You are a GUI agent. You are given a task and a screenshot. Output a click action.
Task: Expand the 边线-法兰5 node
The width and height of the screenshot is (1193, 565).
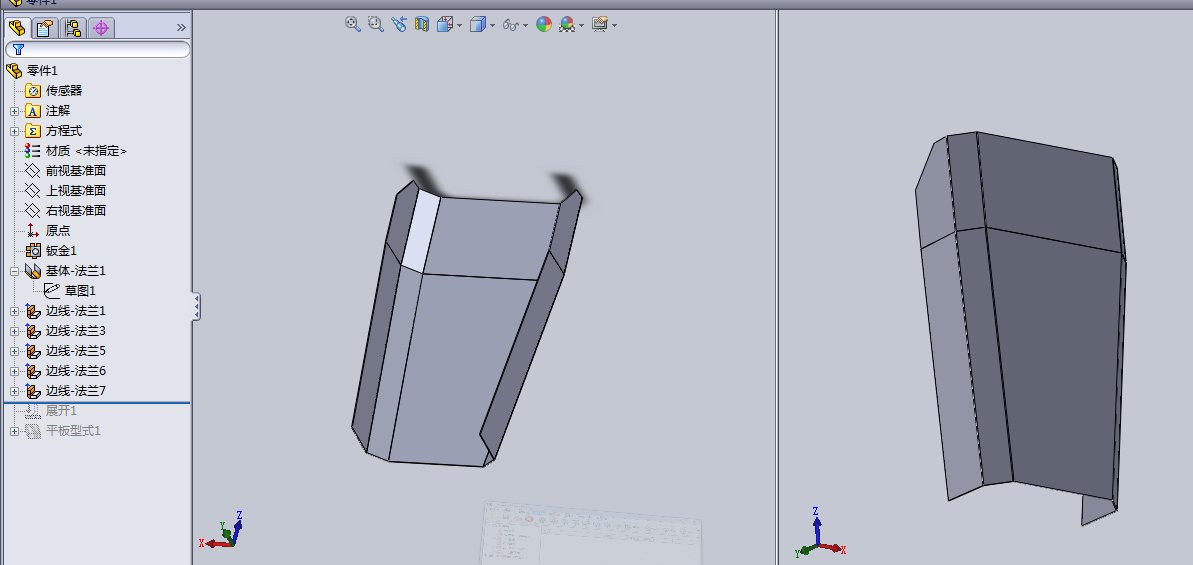pyautogui.click(x=14, y=351)
